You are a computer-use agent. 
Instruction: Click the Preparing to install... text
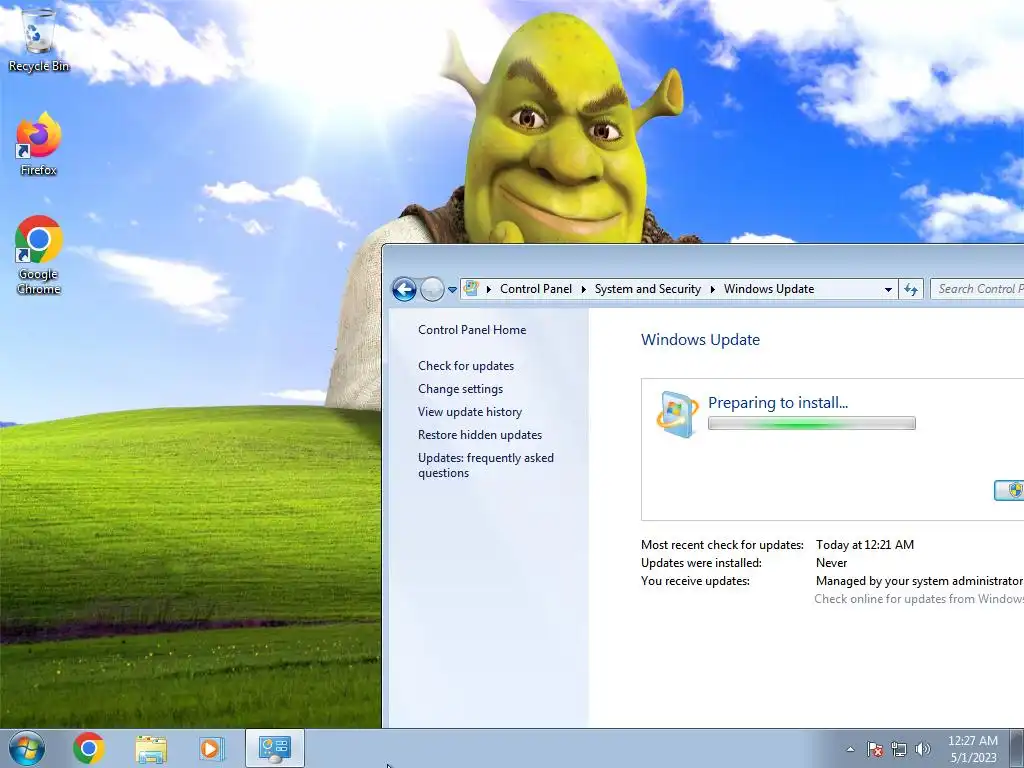pyautogui.click(x=778, y=402)
